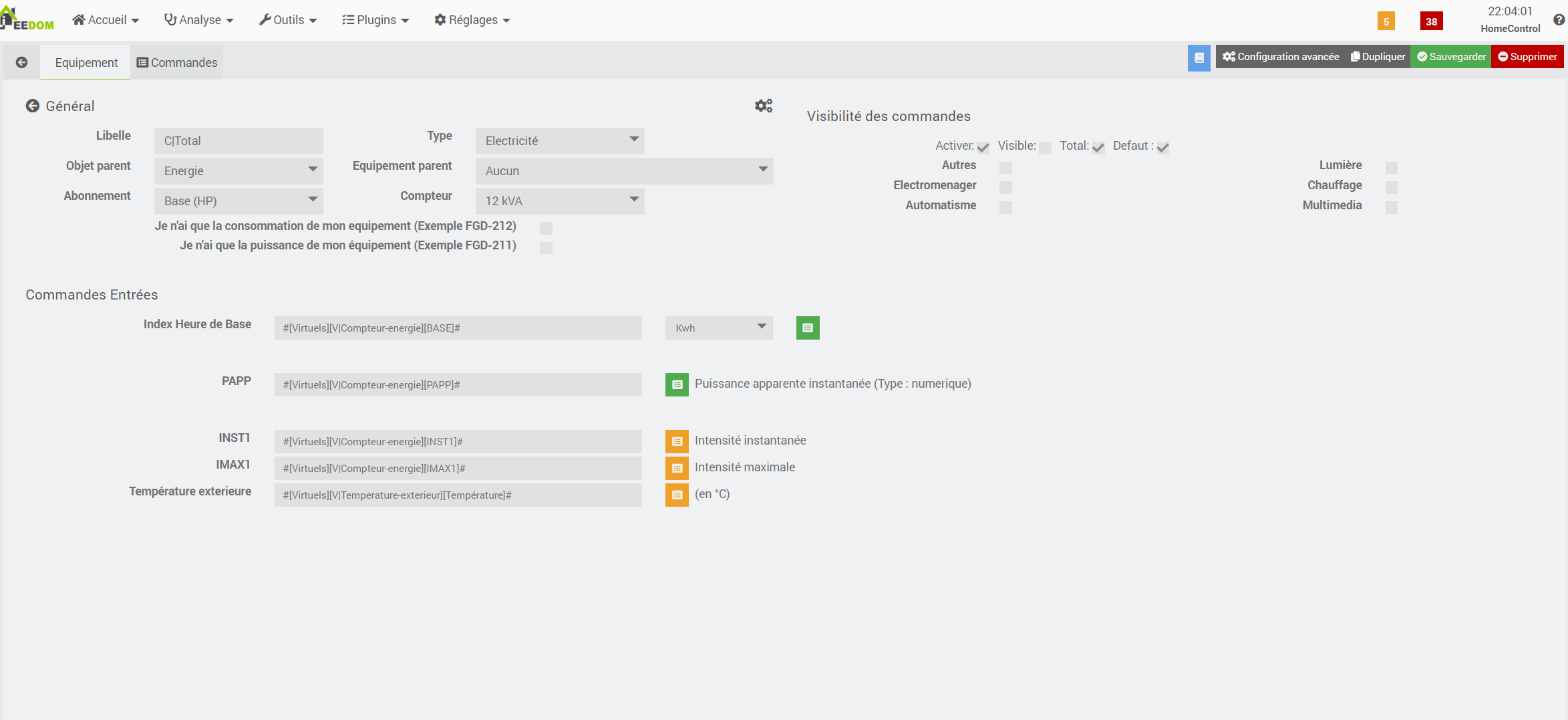Click the orange command picker for IMAX1
The image size is (1568, 720).
[x=677, y=469]
